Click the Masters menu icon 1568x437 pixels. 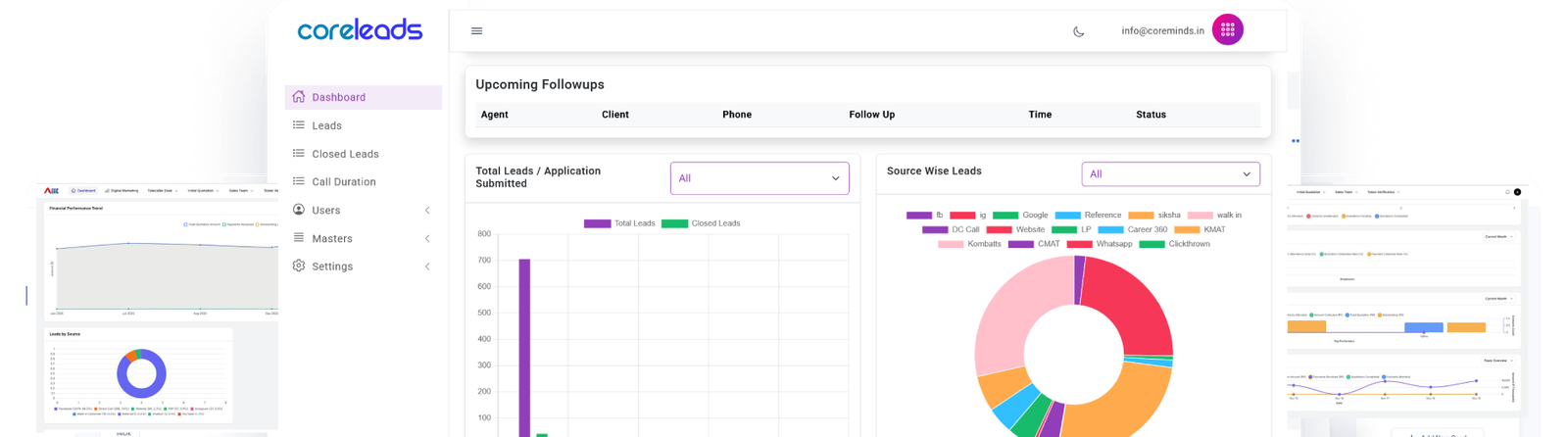coord(299,238)
